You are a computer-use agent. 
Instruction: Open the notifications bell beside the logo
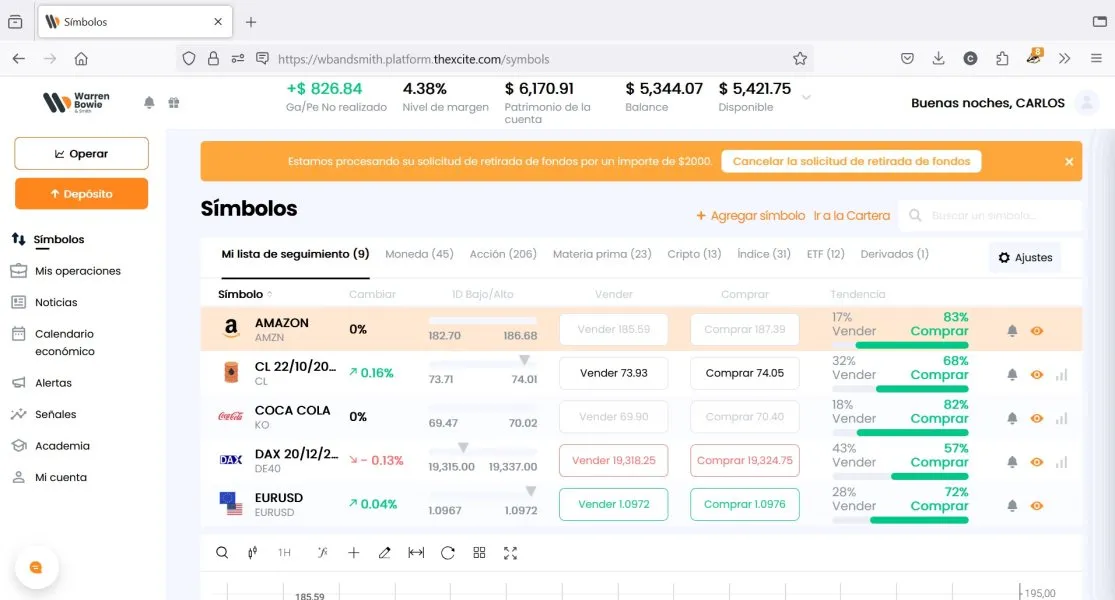pos(149,102)
